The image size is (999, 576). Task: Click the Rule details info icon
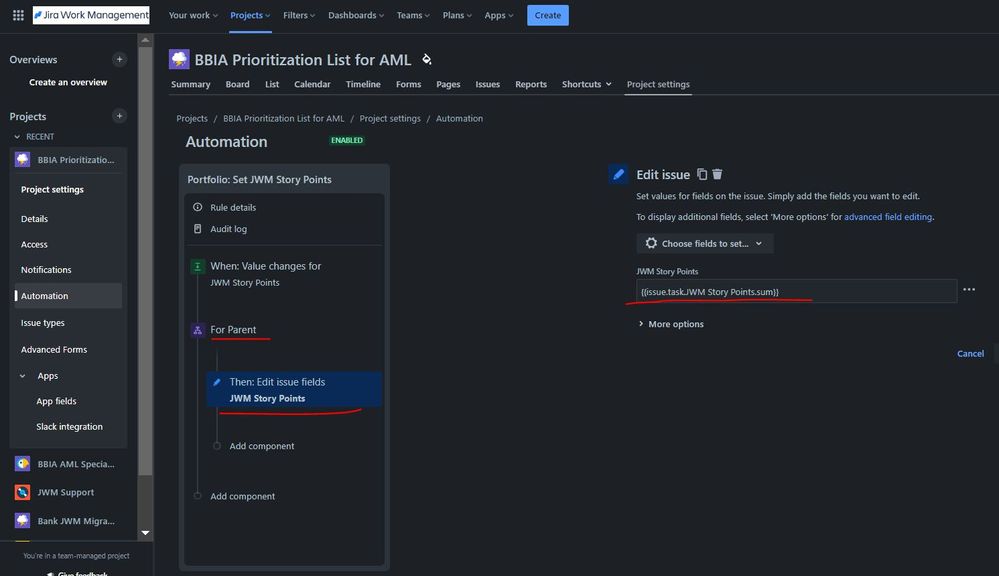pos(198,207)
